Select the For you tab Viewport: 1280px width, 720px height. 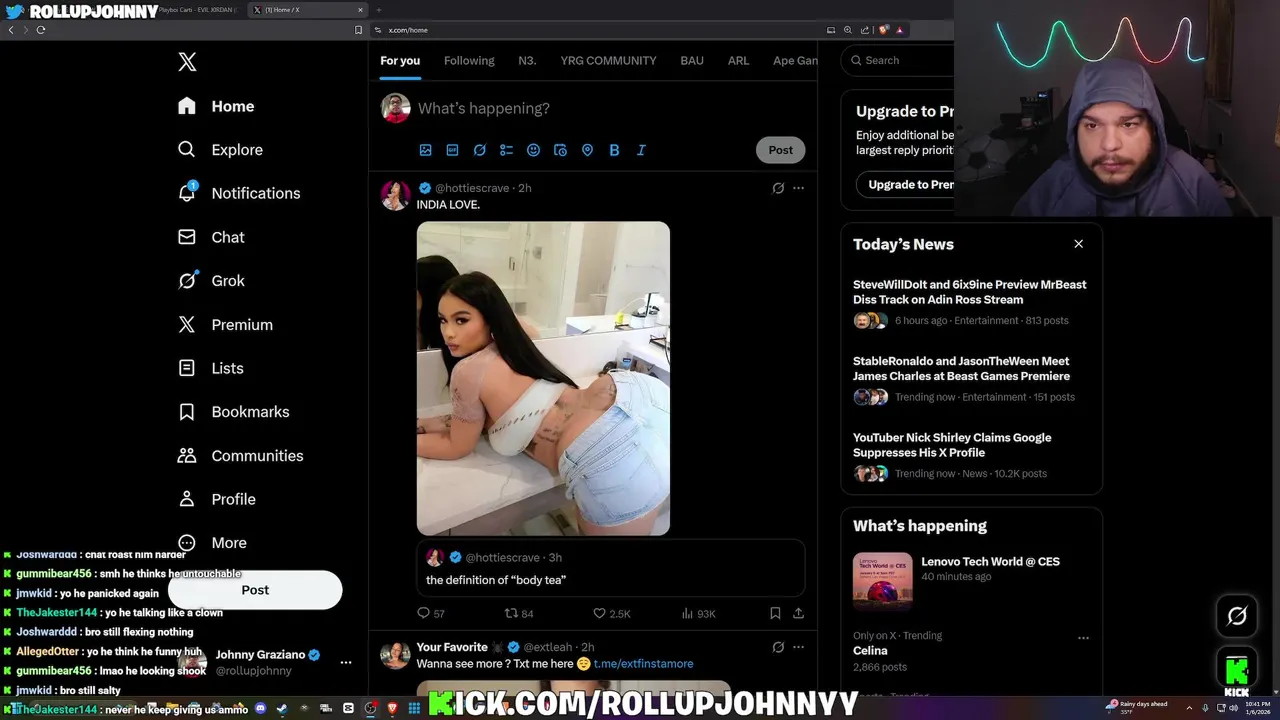coord(400,61)
